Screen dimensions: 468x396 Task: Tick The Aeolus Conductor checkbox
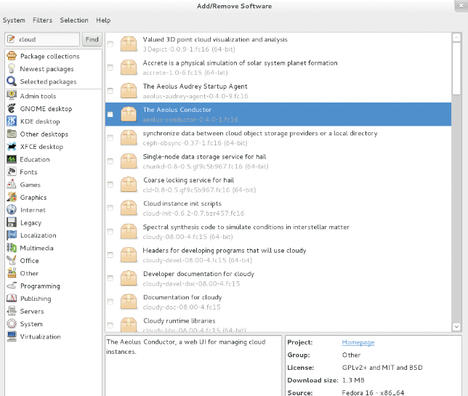(110, 114)
